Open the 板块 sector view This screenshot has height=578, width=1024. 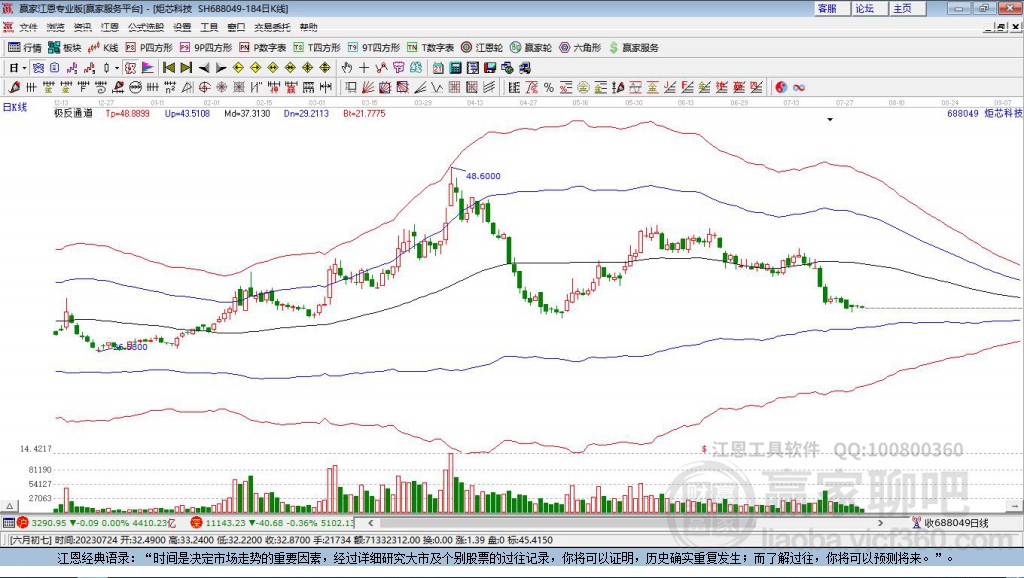tap(65, 48)
